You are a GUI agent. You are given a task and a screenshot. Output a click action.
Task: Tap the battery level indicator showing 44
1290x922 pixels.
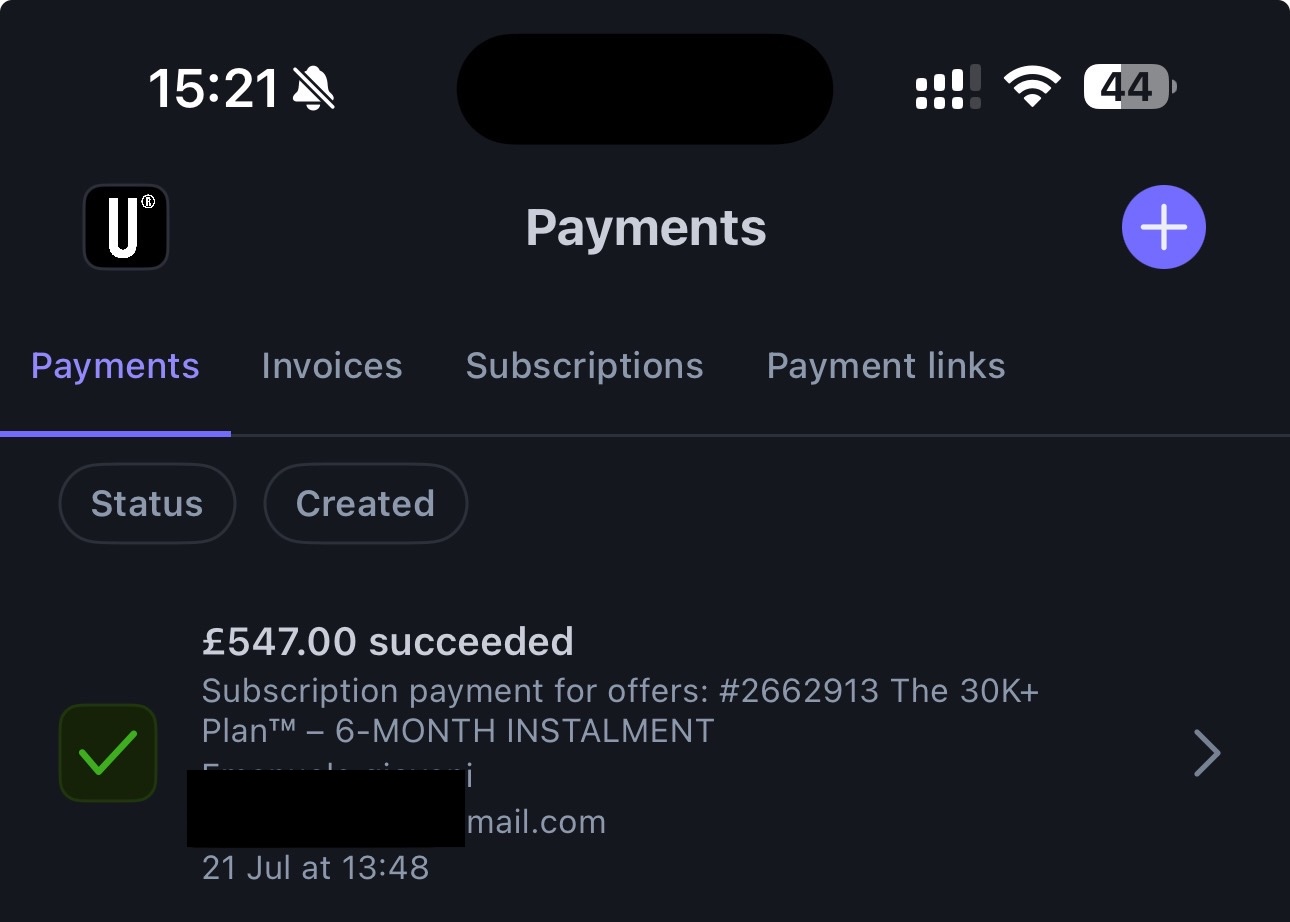[1130, 88]
